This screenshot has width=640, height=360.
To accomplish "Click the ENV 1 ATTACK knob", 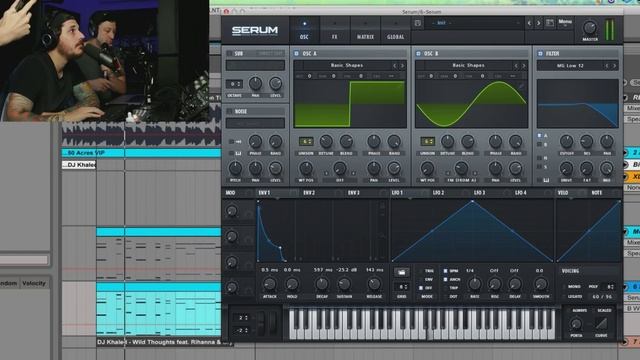I will pyautogui.click(x=269, y=284).
